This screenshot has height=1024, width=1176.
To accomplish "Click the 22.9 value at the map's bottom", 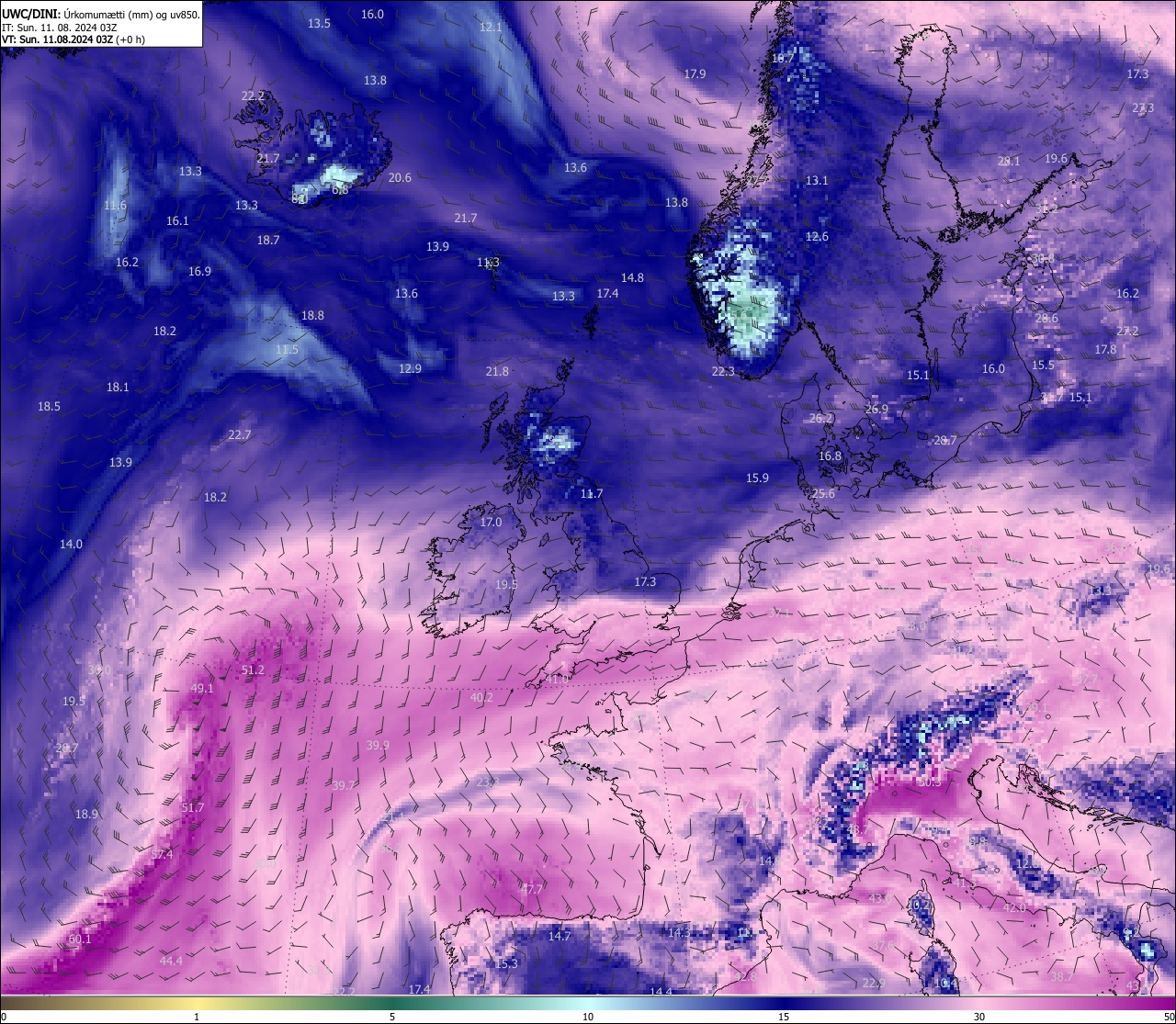I will pos(873,984).
